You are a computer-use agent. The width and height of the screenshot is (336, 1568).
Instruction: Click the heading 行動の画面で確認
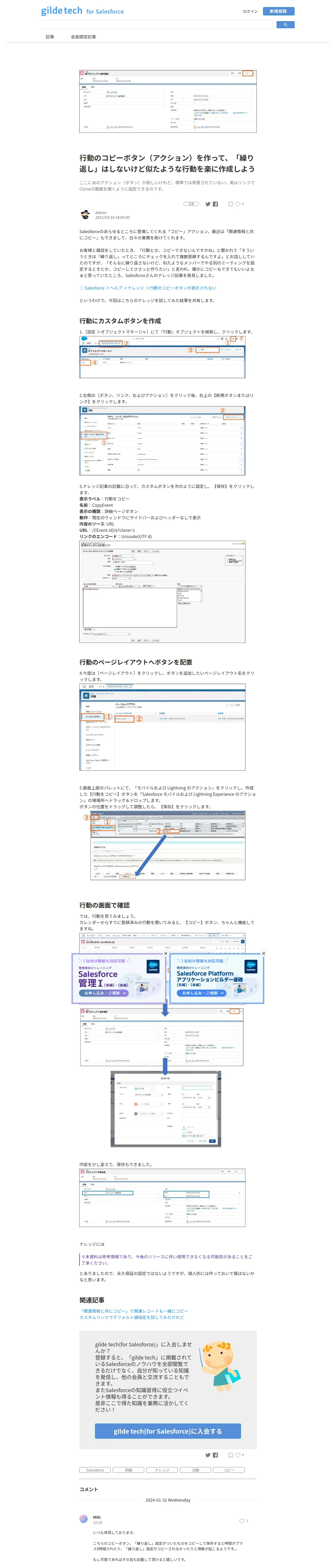(x=104, y=905)
